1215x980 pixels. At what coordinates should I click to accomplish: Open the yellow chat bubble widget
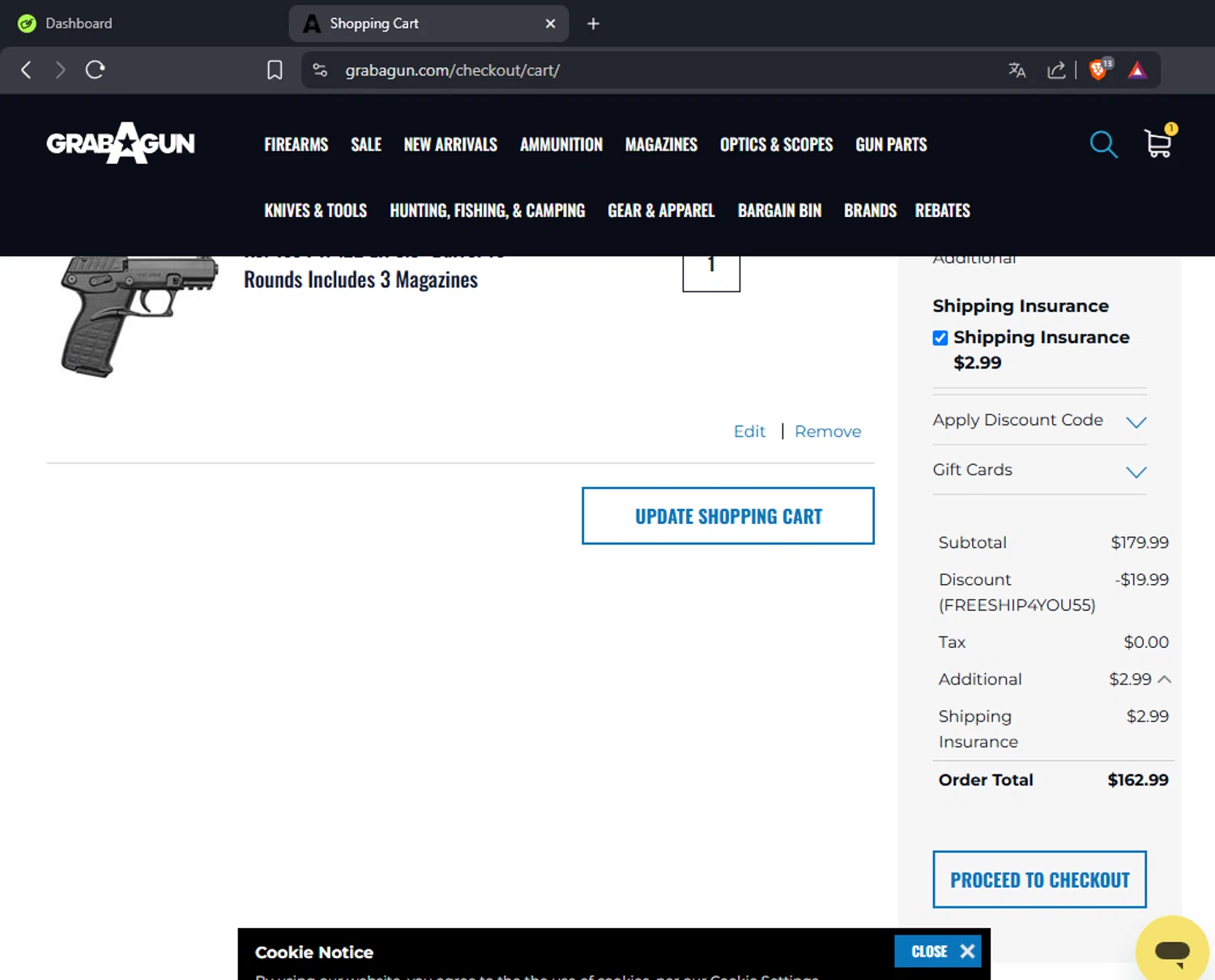(1172, 950)
